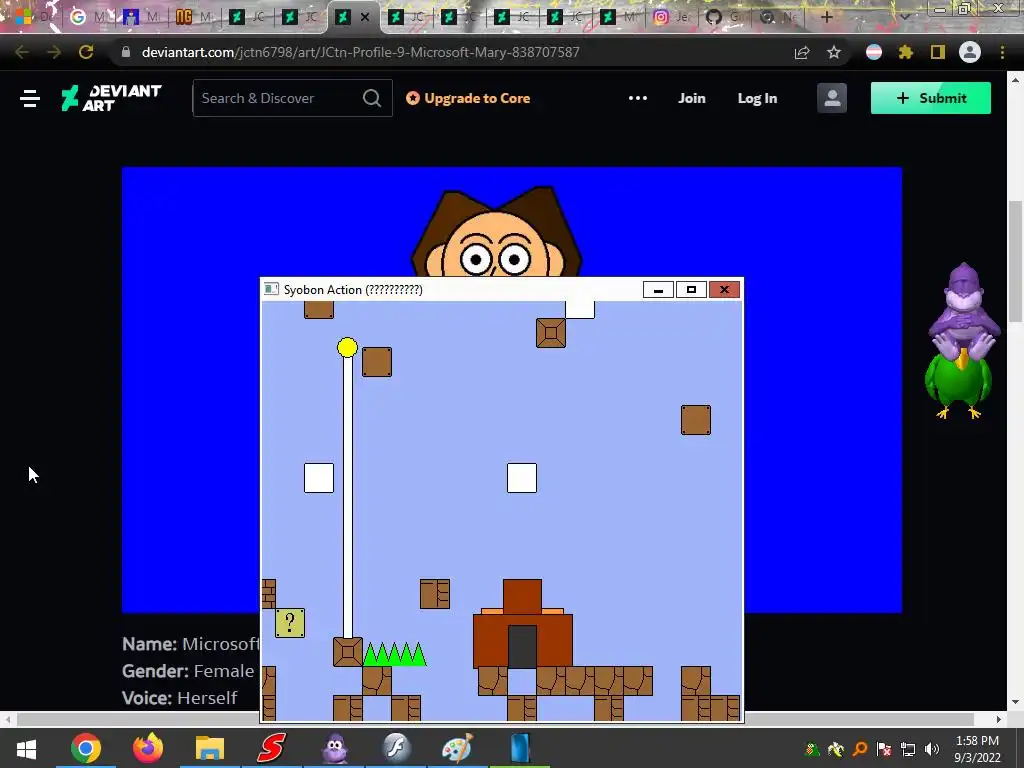The image size is (1024, 768).
Task: Click the search magnifier icon
Action: tap(372, 98)
